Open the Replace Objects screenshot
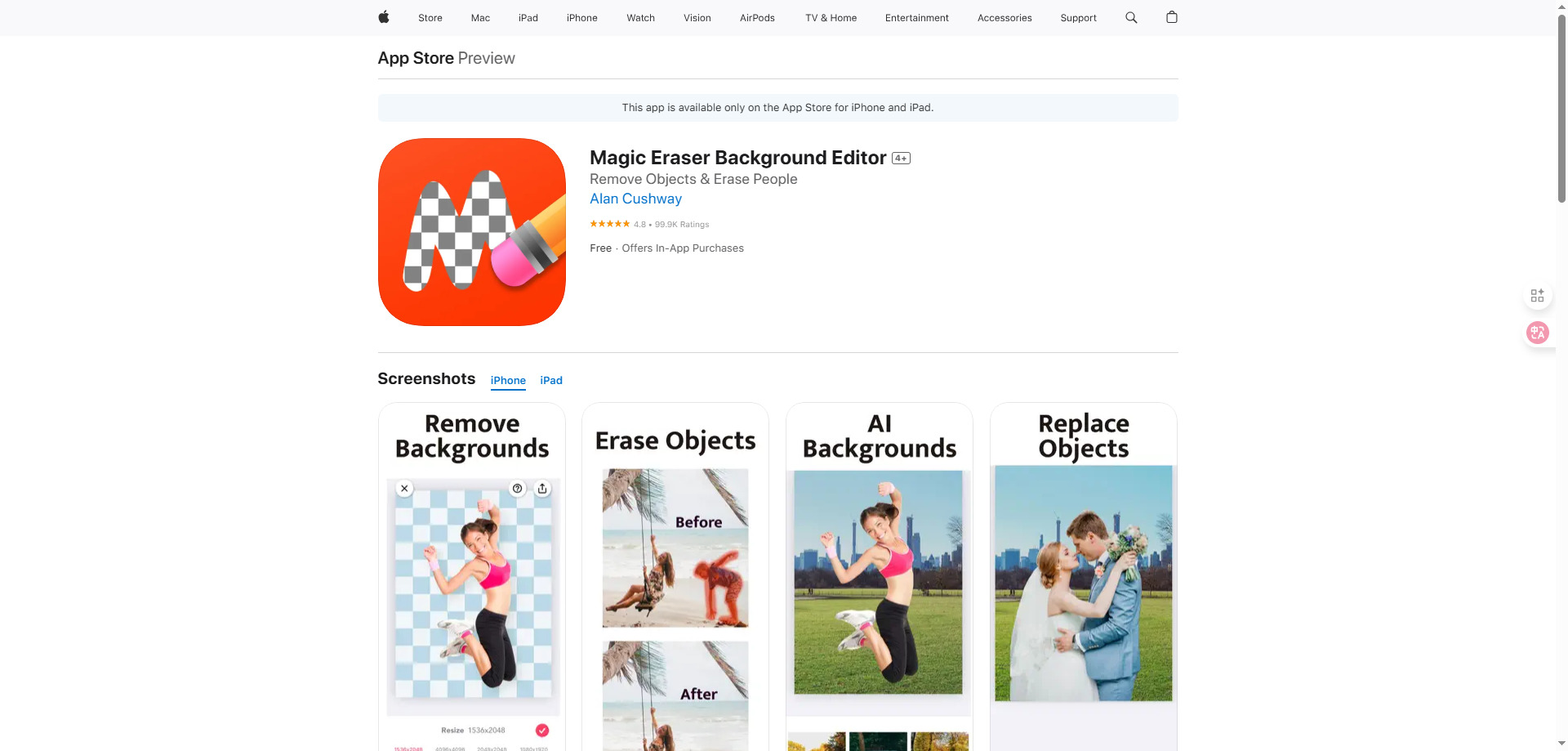 point(1084,577)
